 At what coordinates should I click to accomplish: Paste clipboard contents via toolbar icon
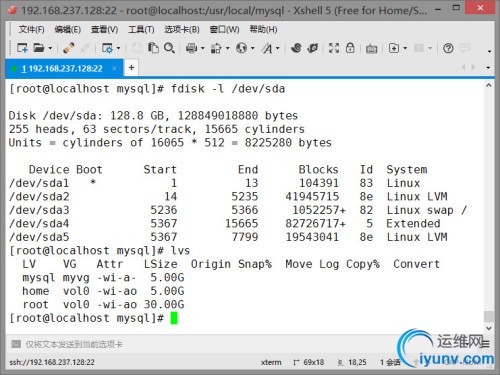(x=153, y=48)
